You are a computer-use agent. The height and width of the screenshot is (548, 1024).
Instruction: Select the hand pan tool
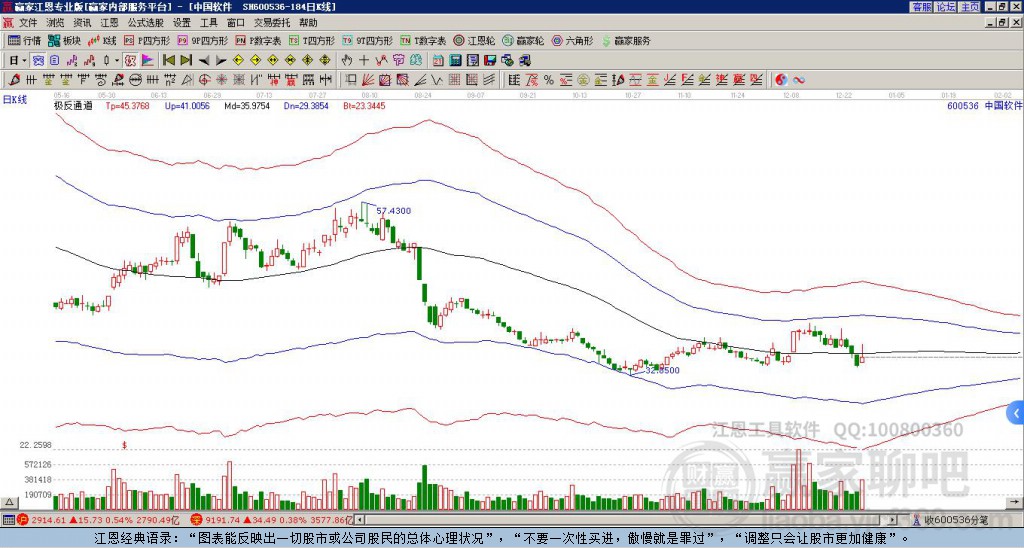click(347, 61)
